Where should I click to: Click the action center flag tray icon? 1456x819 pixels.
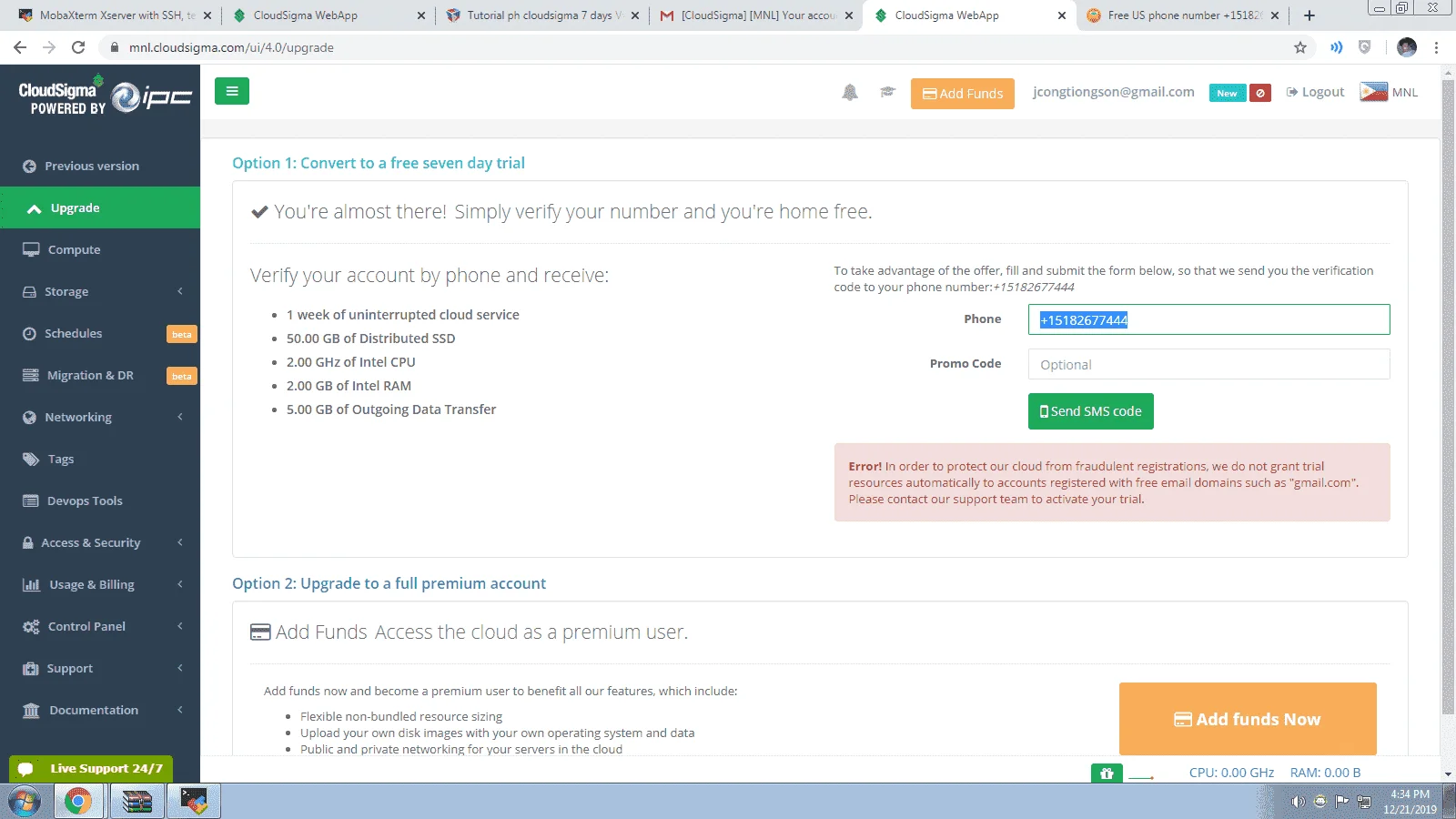1341,802
